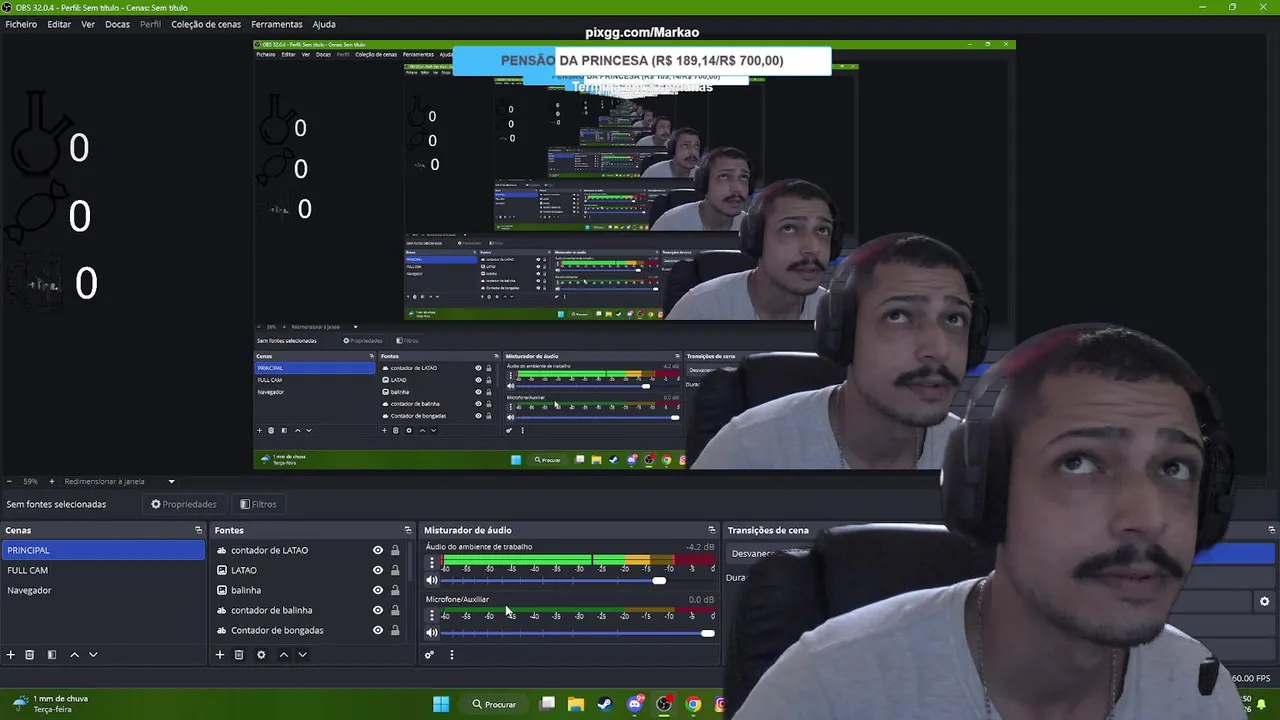Hide the balinha source
This screenshot has height=720, width=1280.
(377, 590)
